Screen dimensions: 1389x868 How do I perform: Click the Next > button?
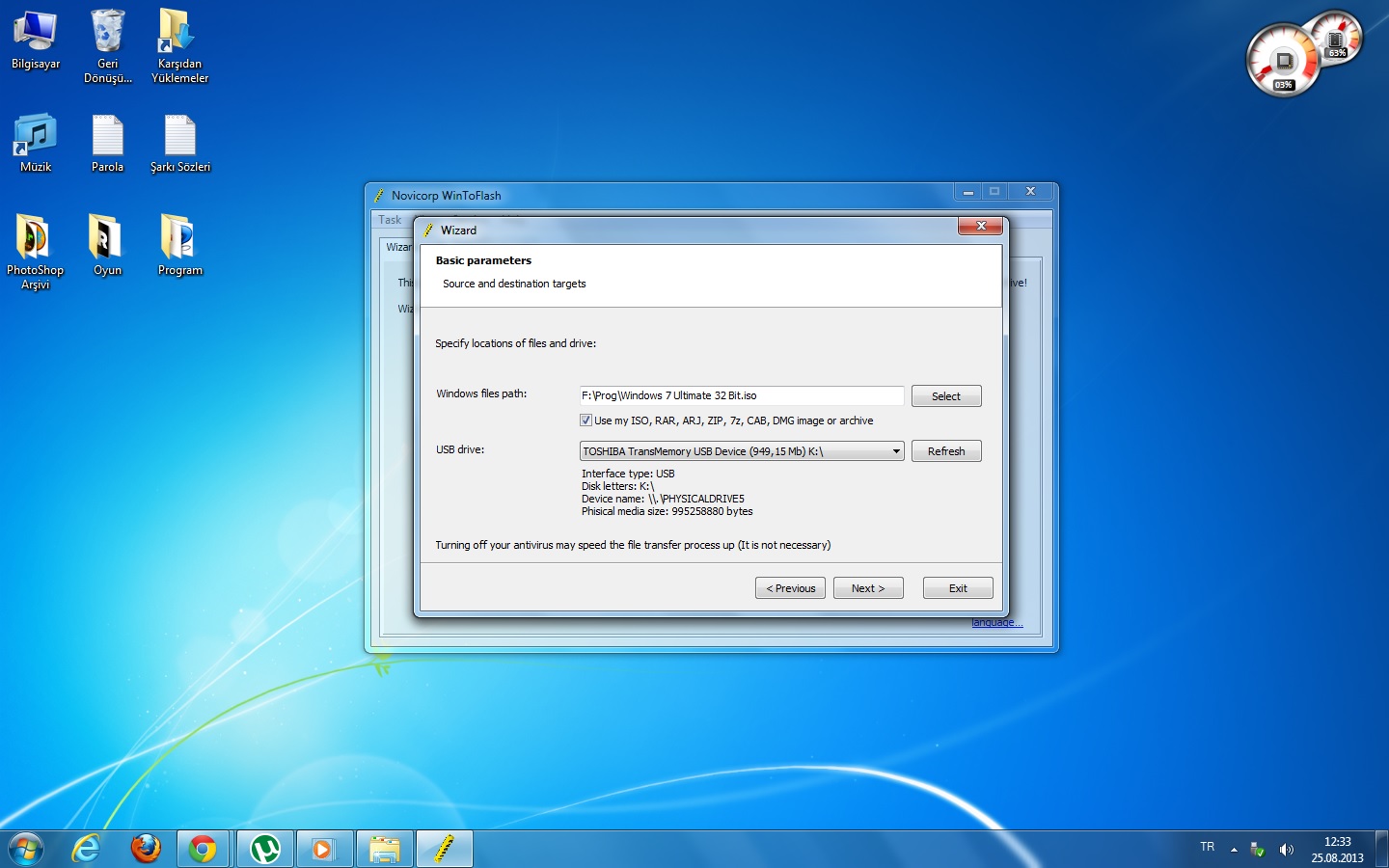tap(868, 588)
